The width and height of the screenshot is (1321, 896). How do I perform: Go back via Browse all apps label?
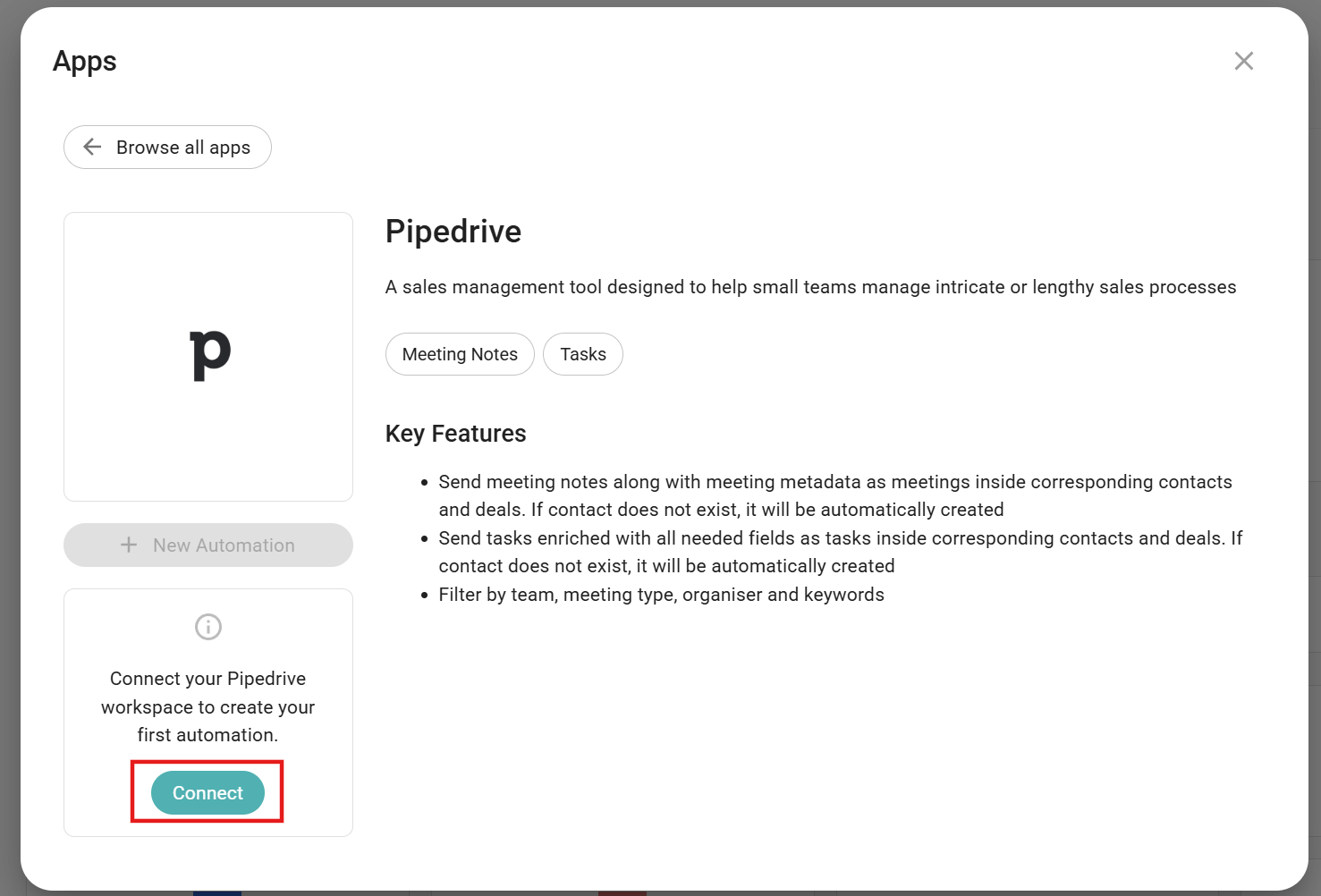(x=183, y=148)
